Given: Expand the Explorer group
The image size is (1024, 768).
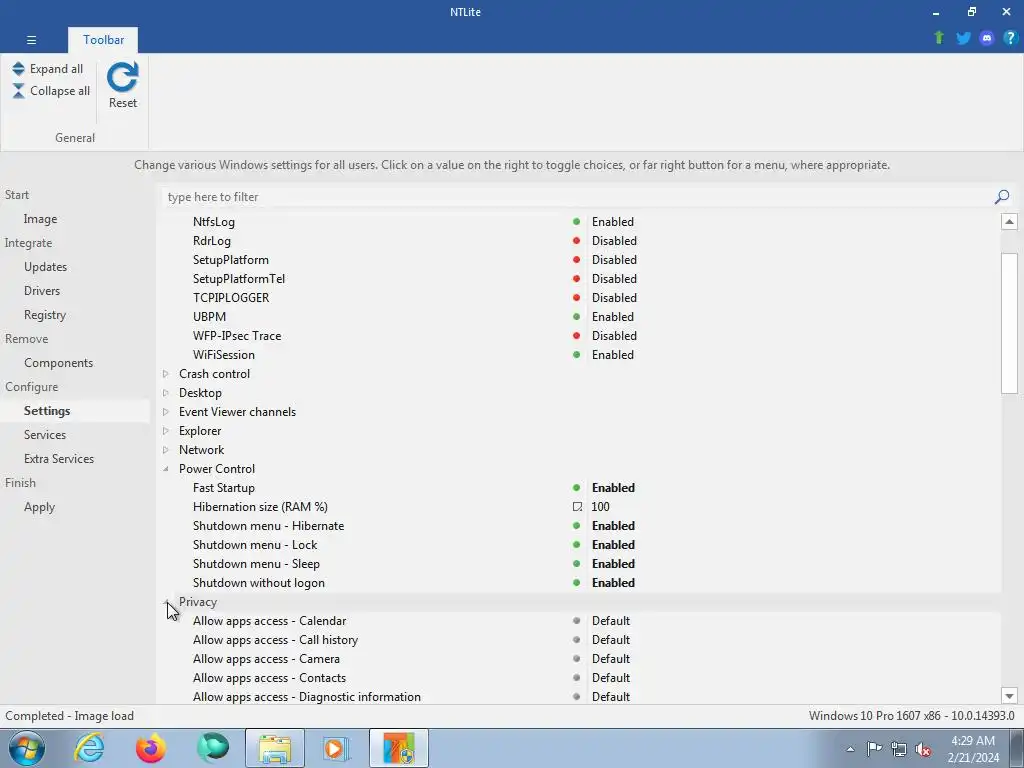Looking at the screenshot, I should pos(166,430).
